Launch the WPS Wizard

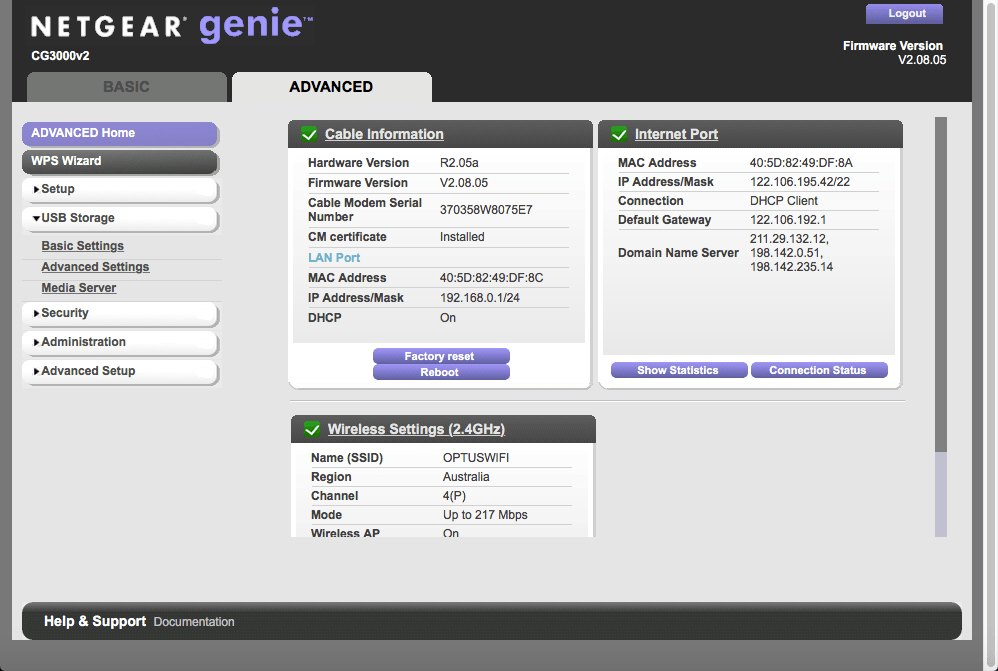(x=120, y=161)
